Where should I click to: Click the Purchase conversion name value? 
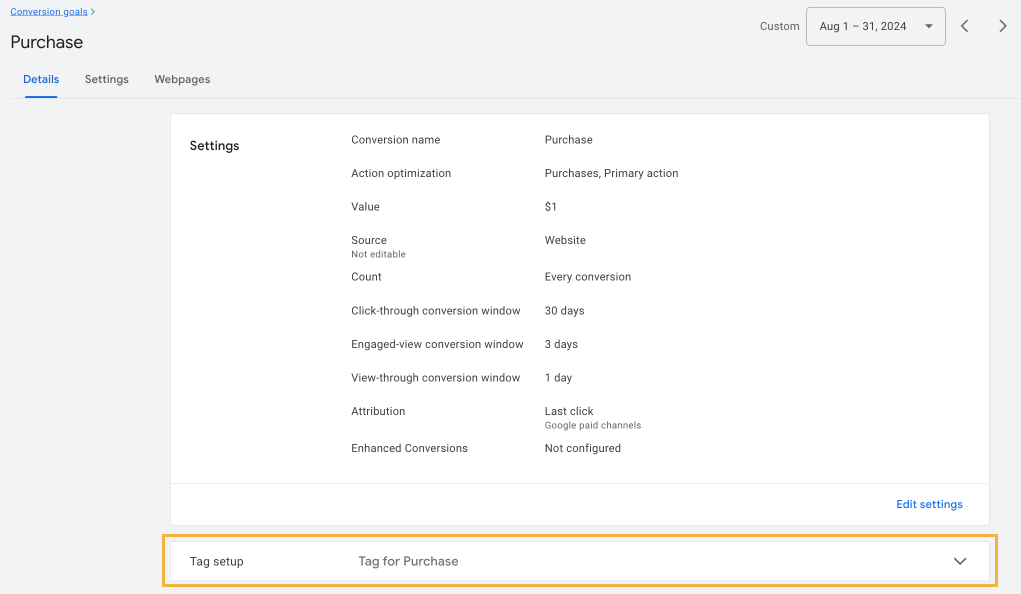568,140
